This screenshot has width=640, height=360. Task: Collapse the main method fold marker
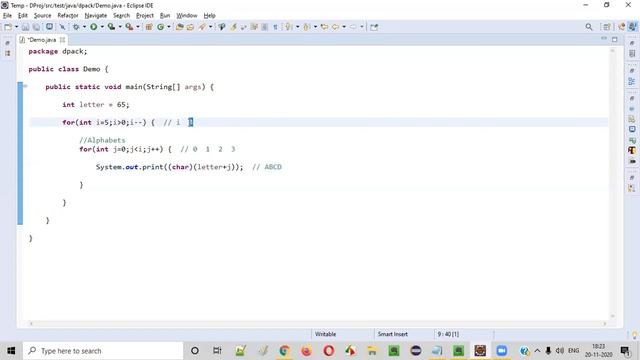[x=25, y=87]
